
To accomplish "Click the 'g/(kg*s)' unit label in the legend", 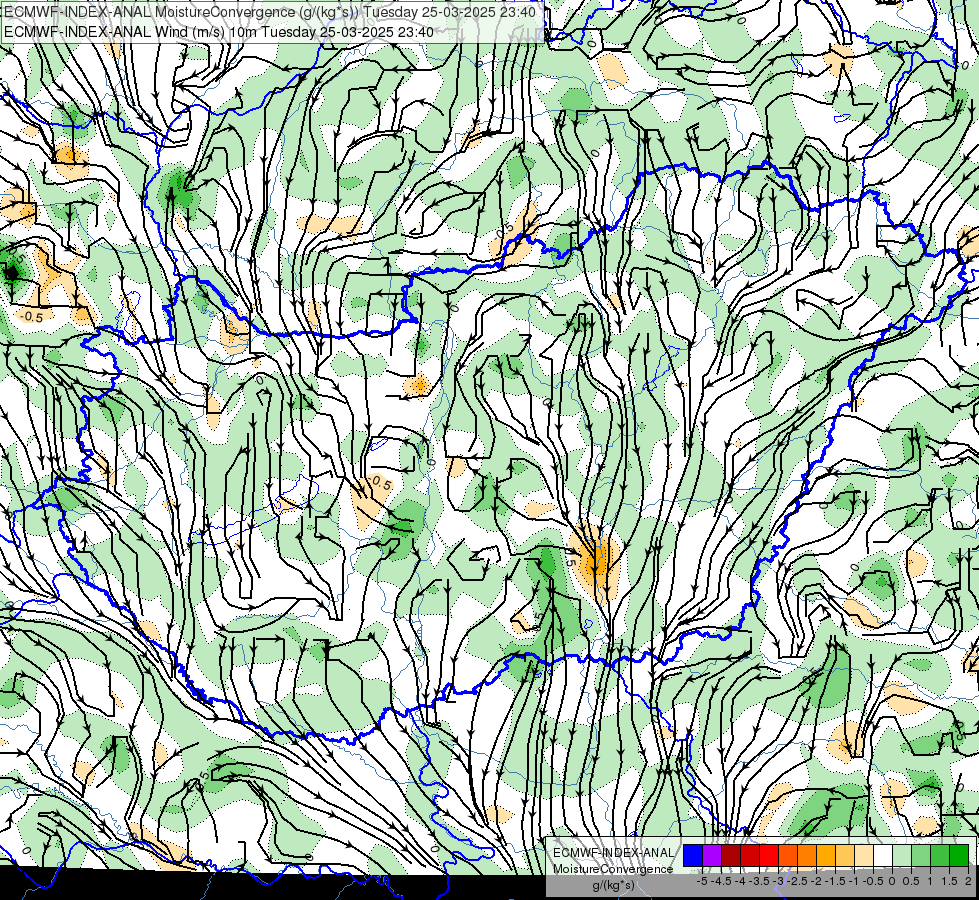I will [x=613, y=885].
